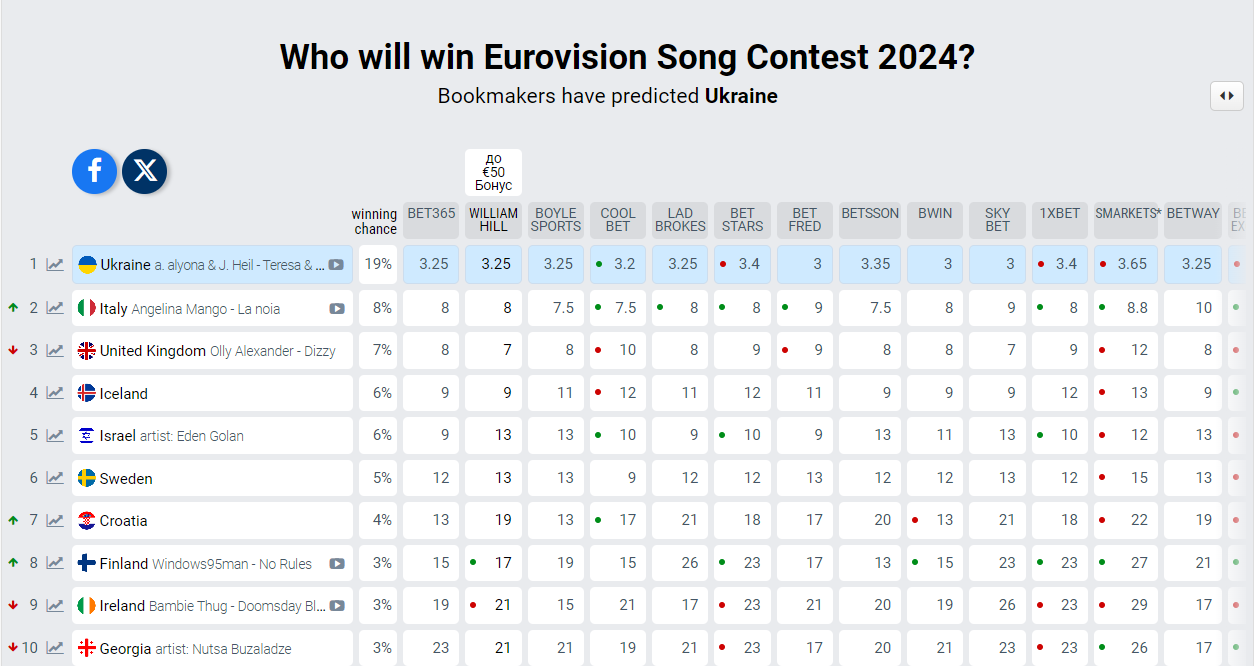The height and width of the screenshot is (666, 1254).
Task: Open William Hill €50 bonus offer
Action: click(x=494, y=172)
